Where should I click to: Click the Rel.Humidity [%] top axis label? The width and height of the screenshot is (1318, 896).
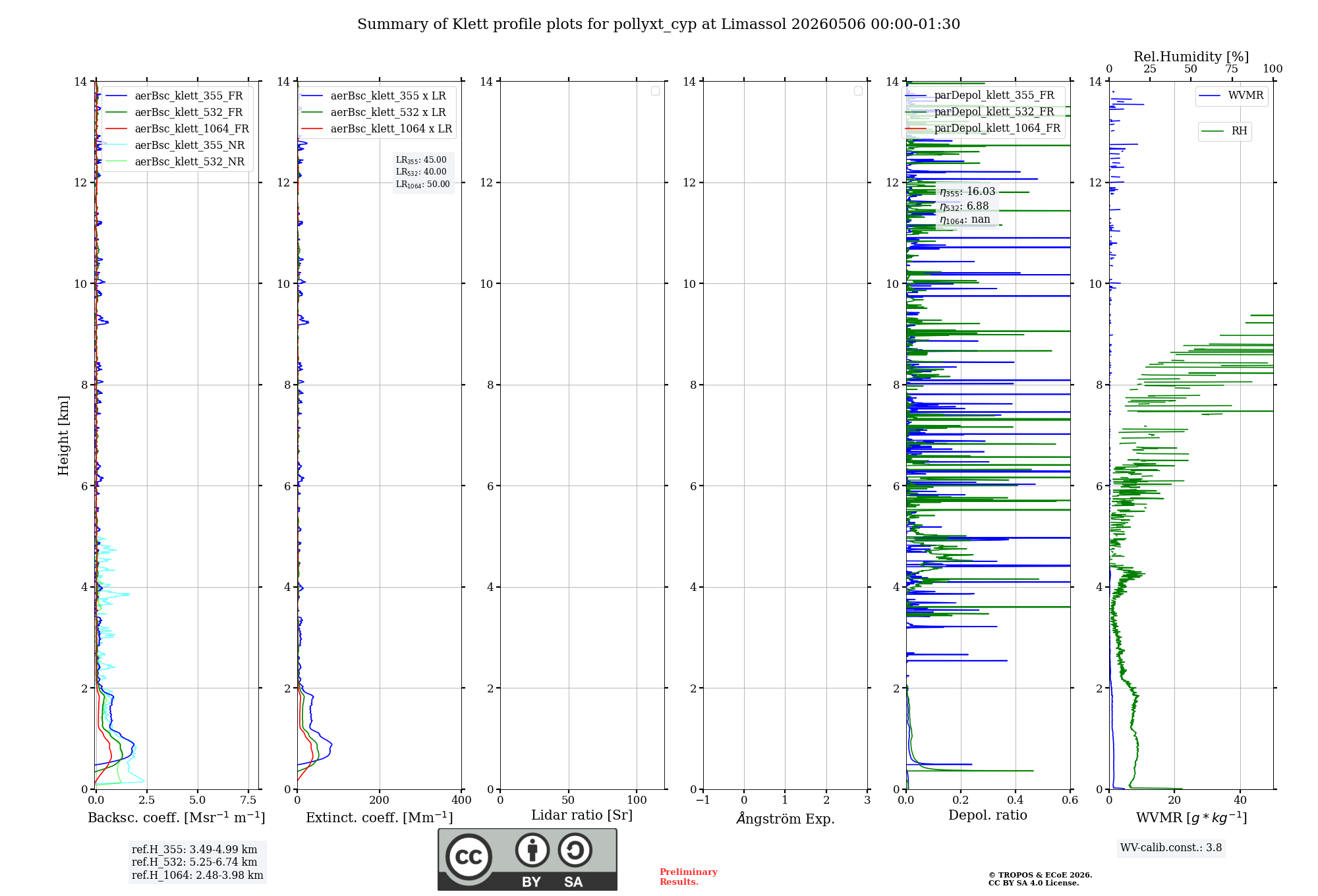coord(1191,57)
